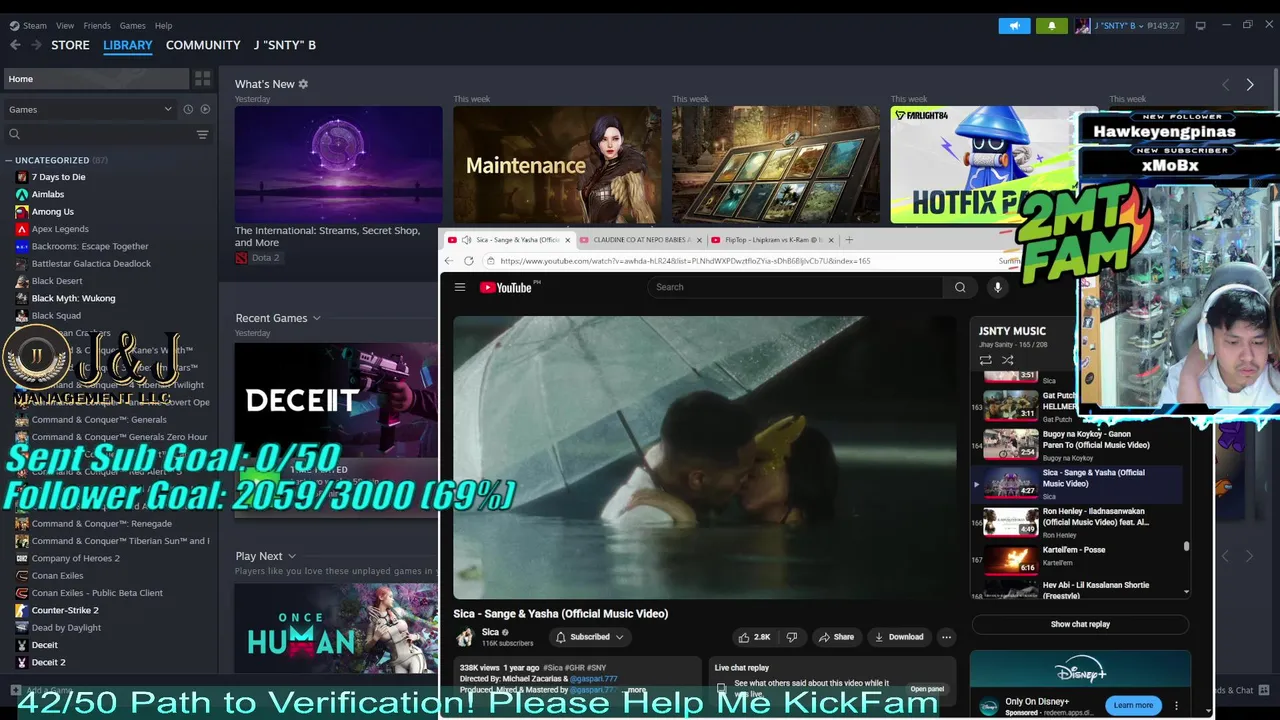Click the YouTube logo
Screen dimensions: 1280x720
(x=508, y=287)
